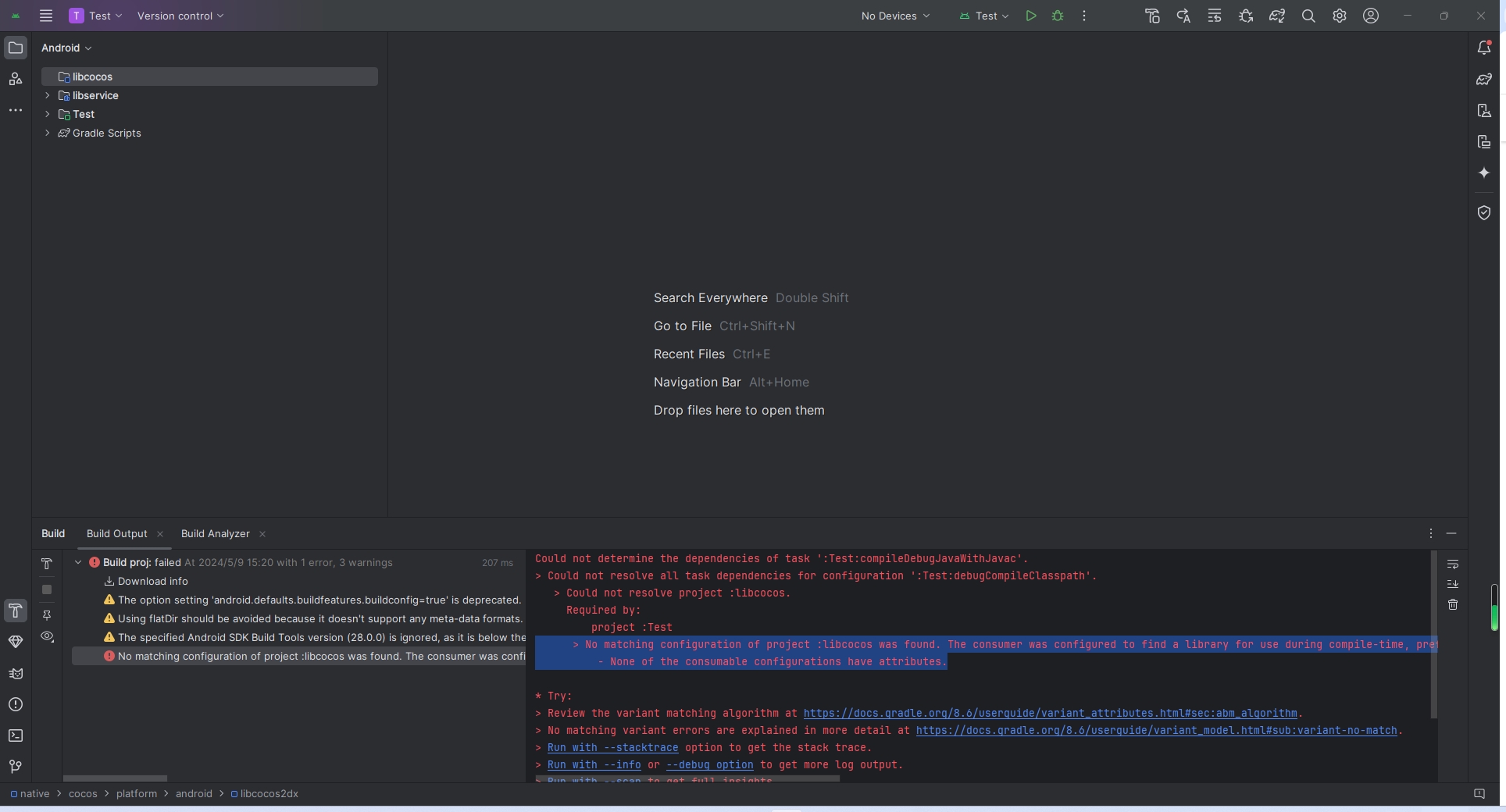This screenshot has height=812, width=1506.
Task: Click the 'Run with --stacktrace' link
Action: (612, 748)
